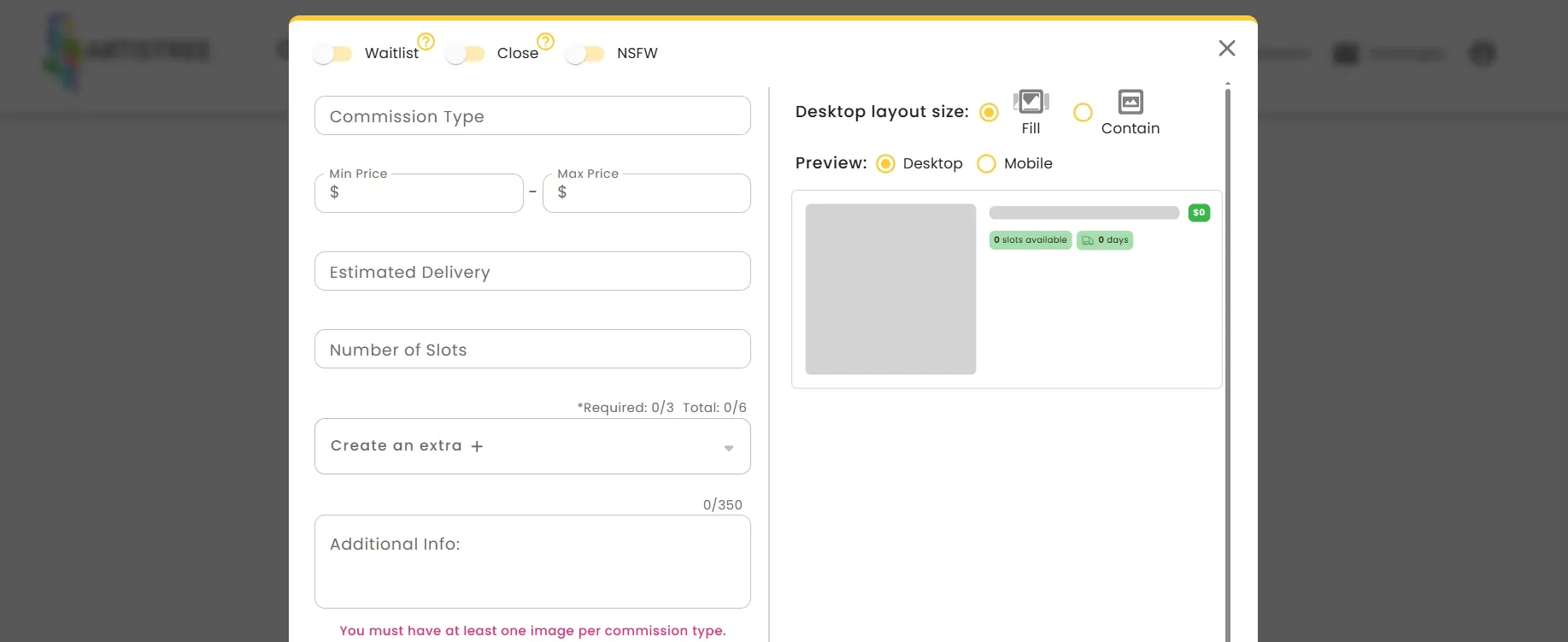Select the Contain layout radio button
The image size is (1568, 642).
(1083, 112)
